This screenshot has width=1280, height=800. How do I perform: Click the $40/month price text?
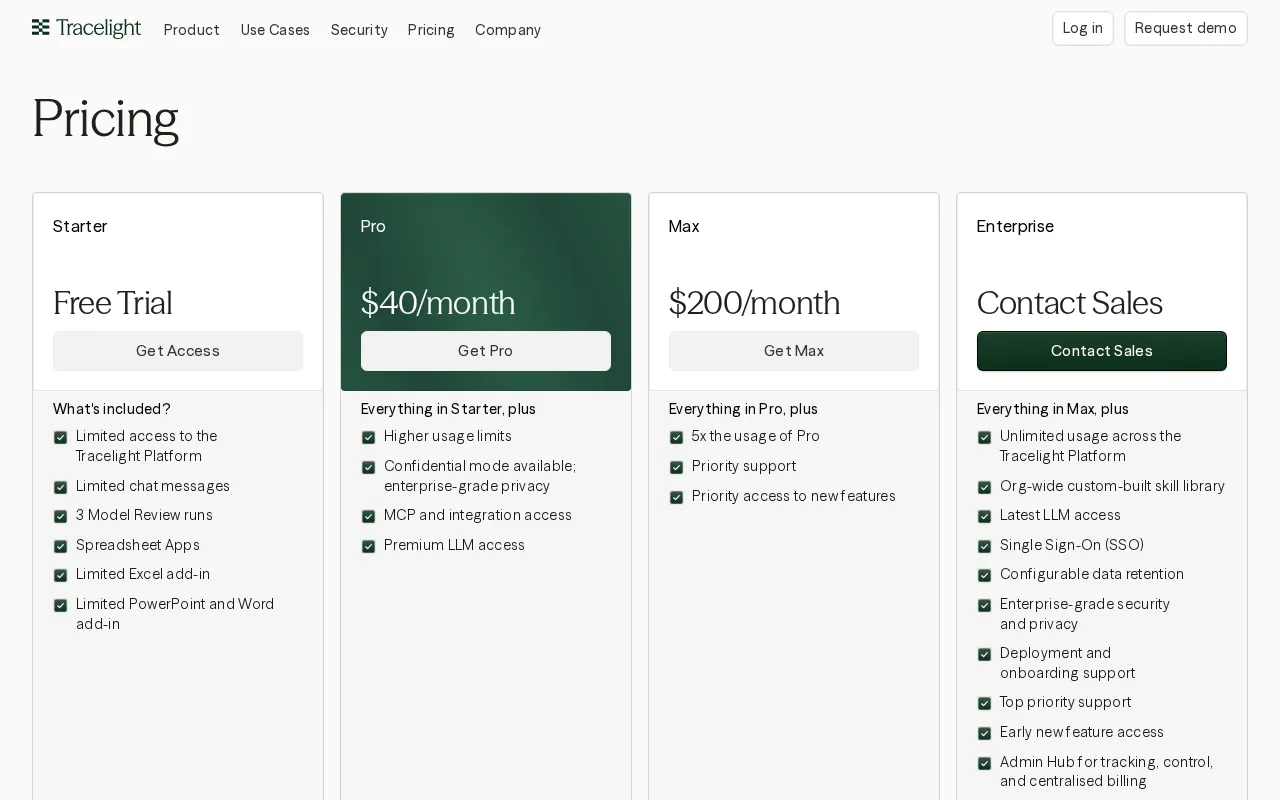pos(438,303)
